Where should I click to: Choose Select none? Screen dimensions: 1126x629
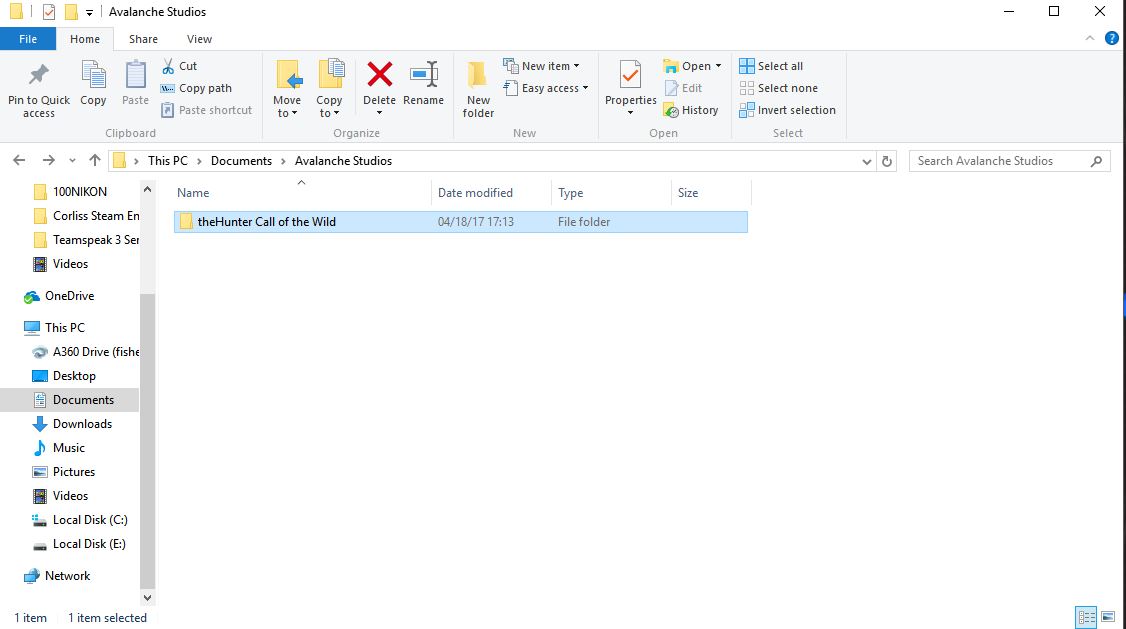click(778, 88)
